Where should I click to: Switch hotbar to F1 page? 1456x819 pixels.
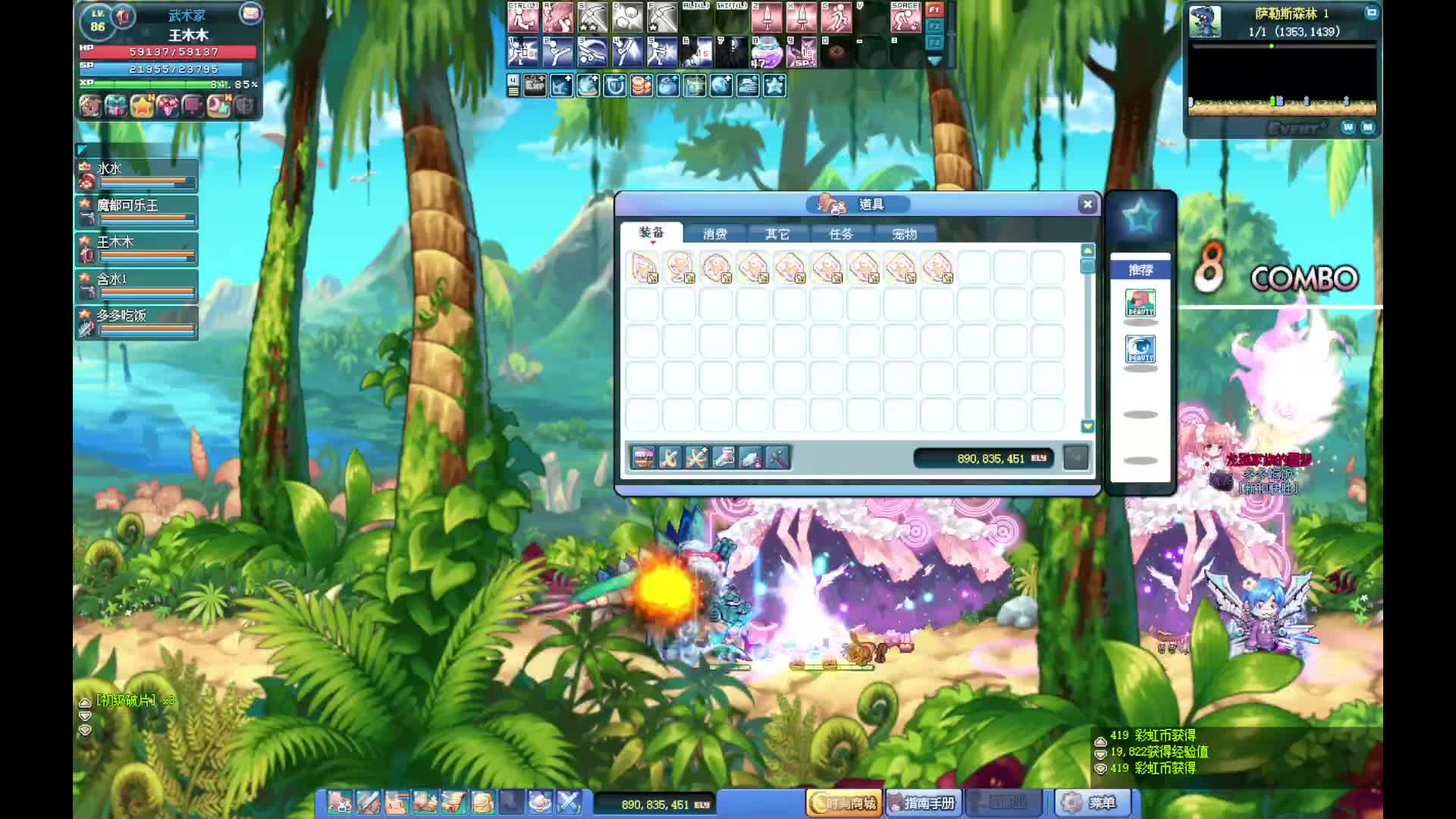click(x=934, y=10)
